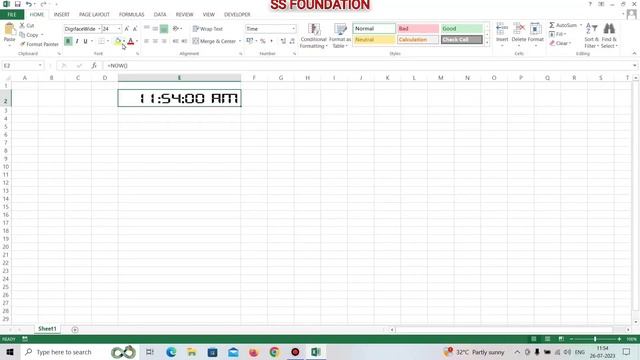Add a new sheet with plus icon
Image resolution: width=640 pixels, height=360 pixels.
tap(75, 329)
